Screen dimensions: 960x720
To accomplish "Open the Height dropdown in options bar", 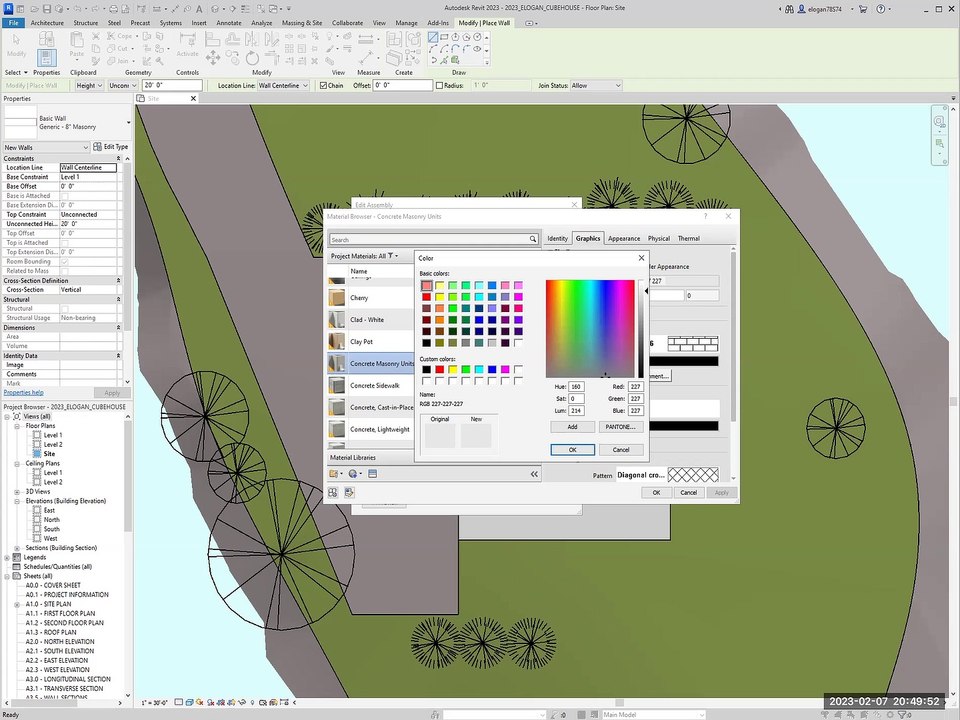I will coord(89,86).
